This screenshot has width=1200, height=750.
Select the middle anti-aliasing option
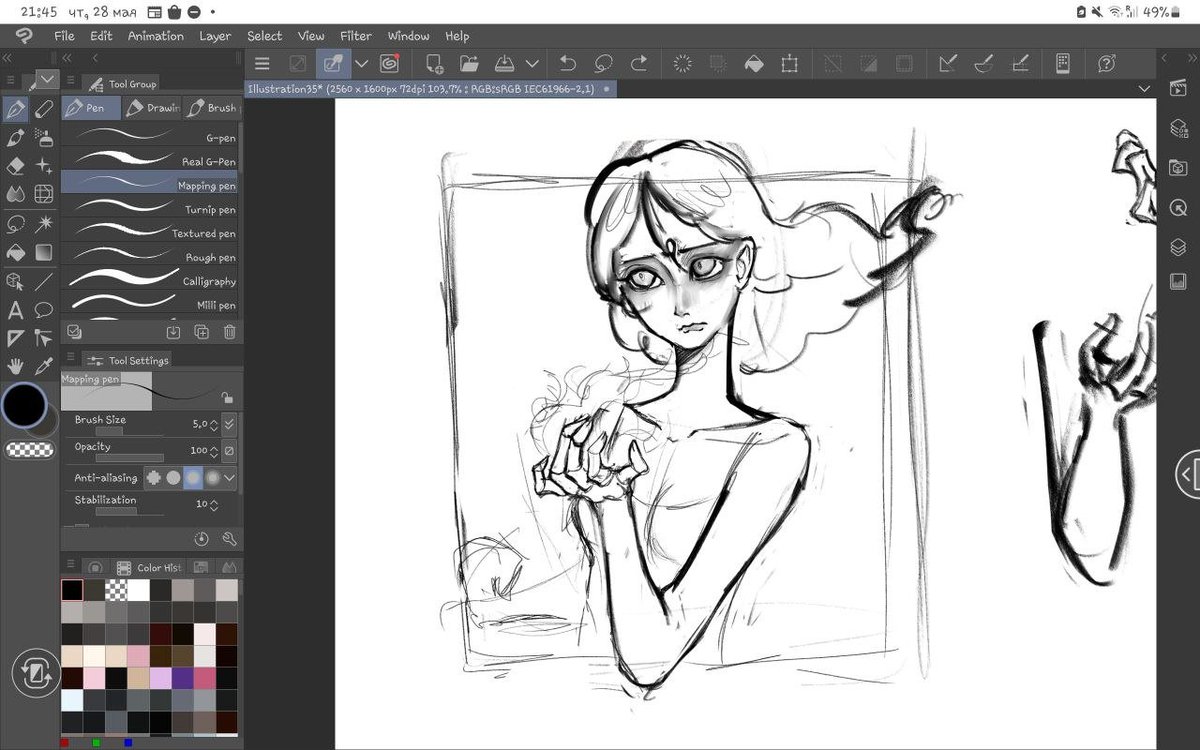pos(193,478)
